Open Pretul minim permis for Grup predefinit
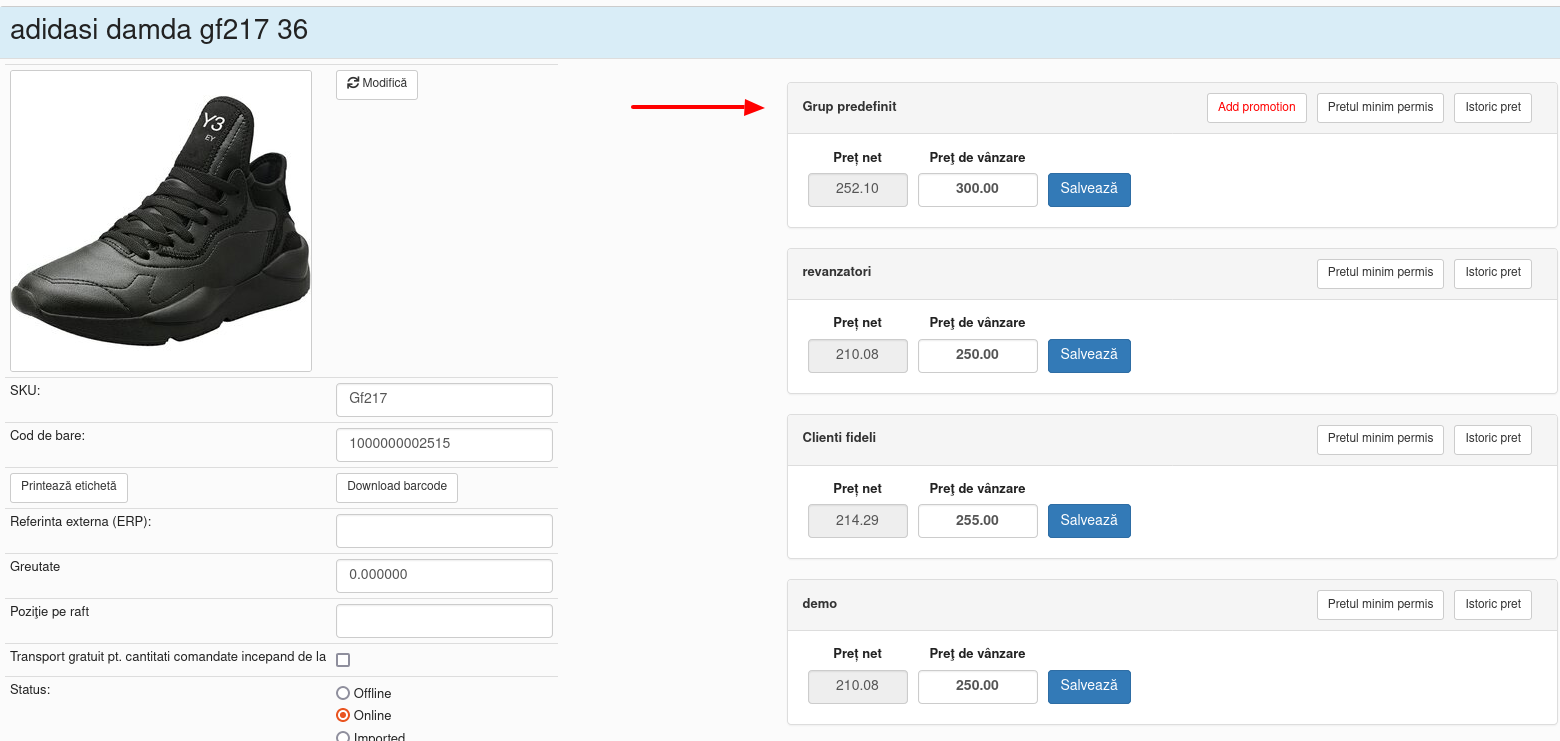The image size is (1560, 741). [1380, 108]
